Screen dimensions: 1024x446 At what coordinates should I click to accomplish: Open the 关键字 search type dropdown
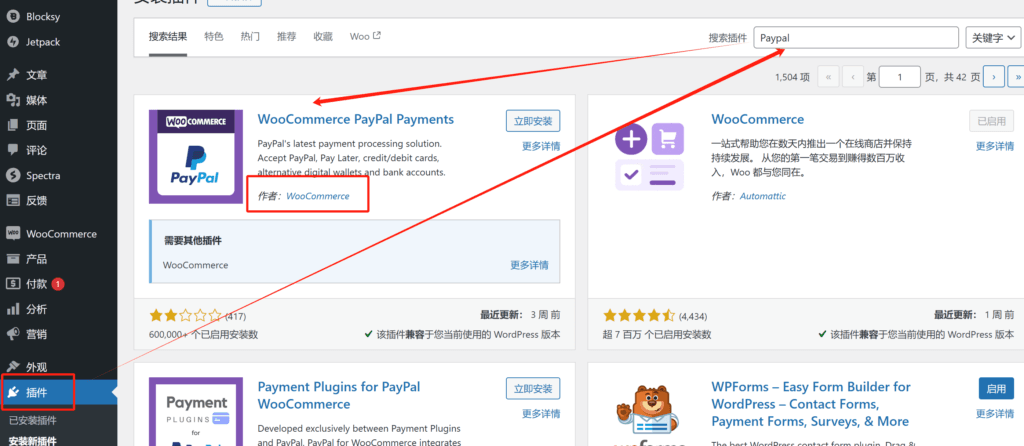(x=993, y=38)
